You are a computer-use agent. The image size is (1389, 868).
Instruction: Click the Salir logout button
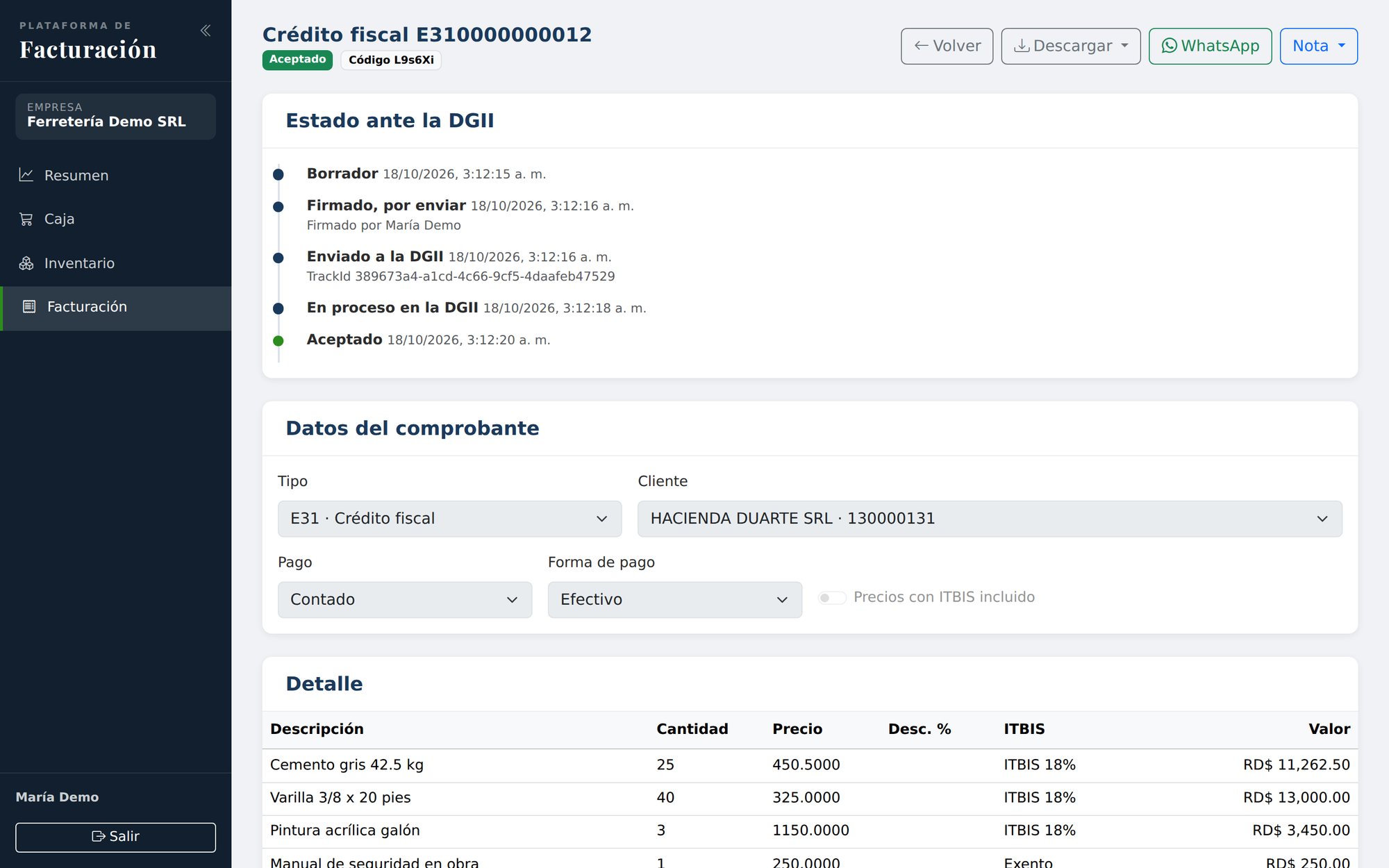(x=115, y=837)
